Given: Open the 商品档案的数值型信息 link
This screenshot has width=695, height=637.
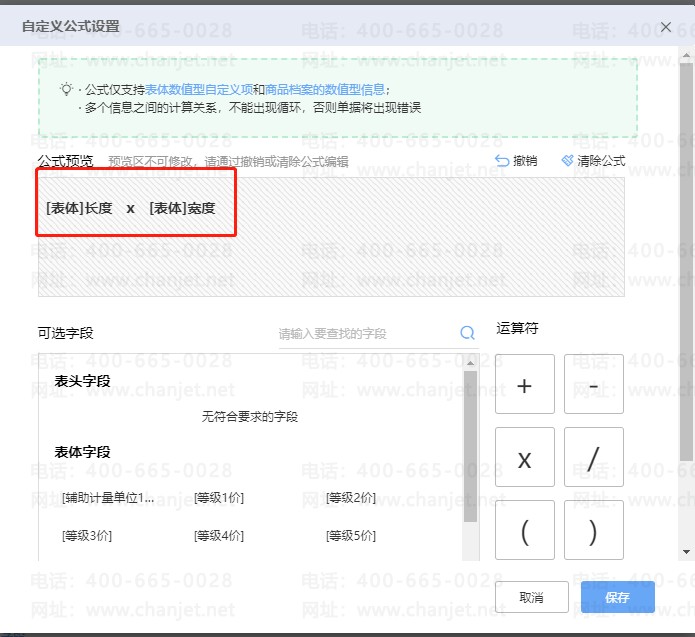Looking at the screenshot, I should click(325, 90).
